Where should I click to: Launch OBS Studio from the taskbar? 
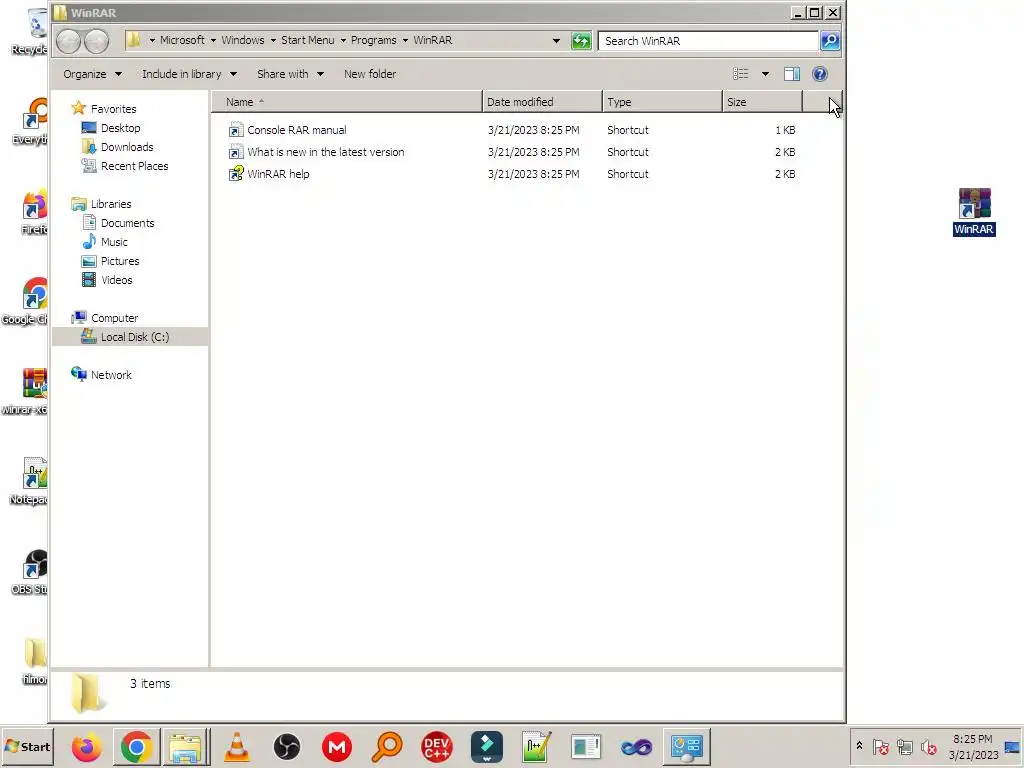[286, 747]
